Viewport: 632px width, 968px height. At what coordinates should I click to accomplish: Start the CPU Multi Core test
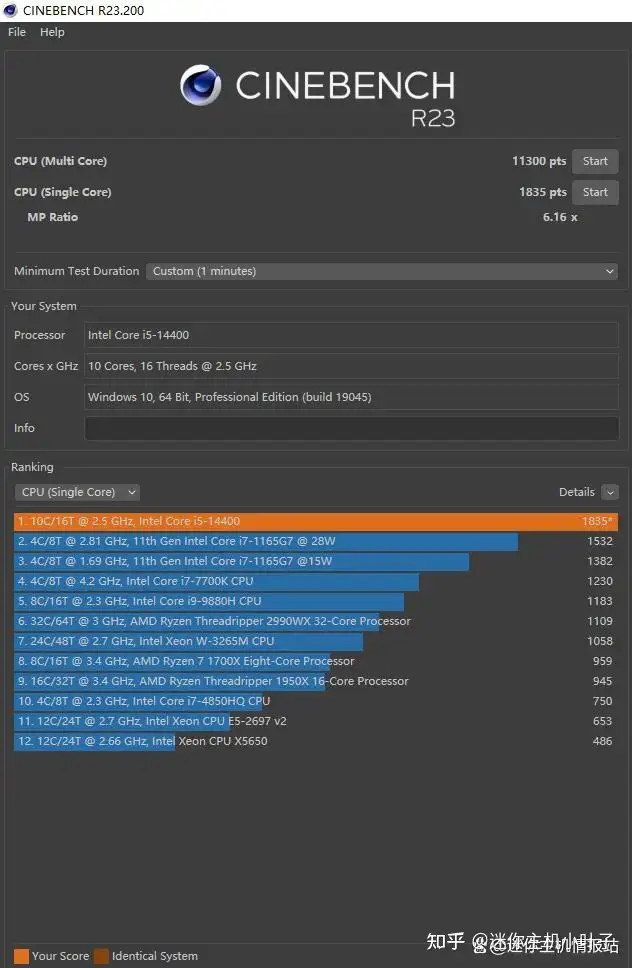[x=595, y=161]
